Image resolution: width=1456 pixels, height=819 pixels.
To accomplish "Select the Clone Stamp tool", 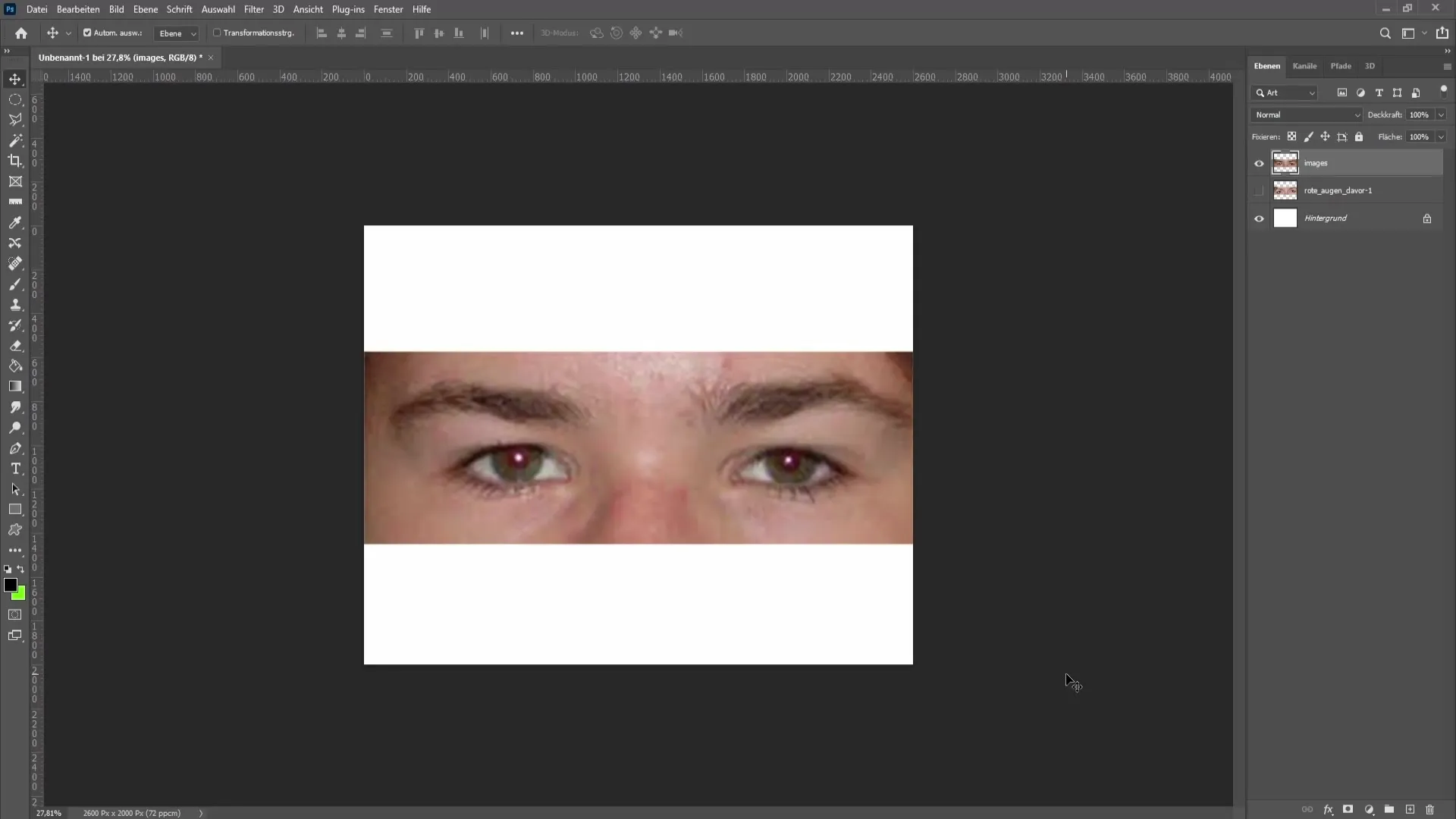I will pos(15,304).
